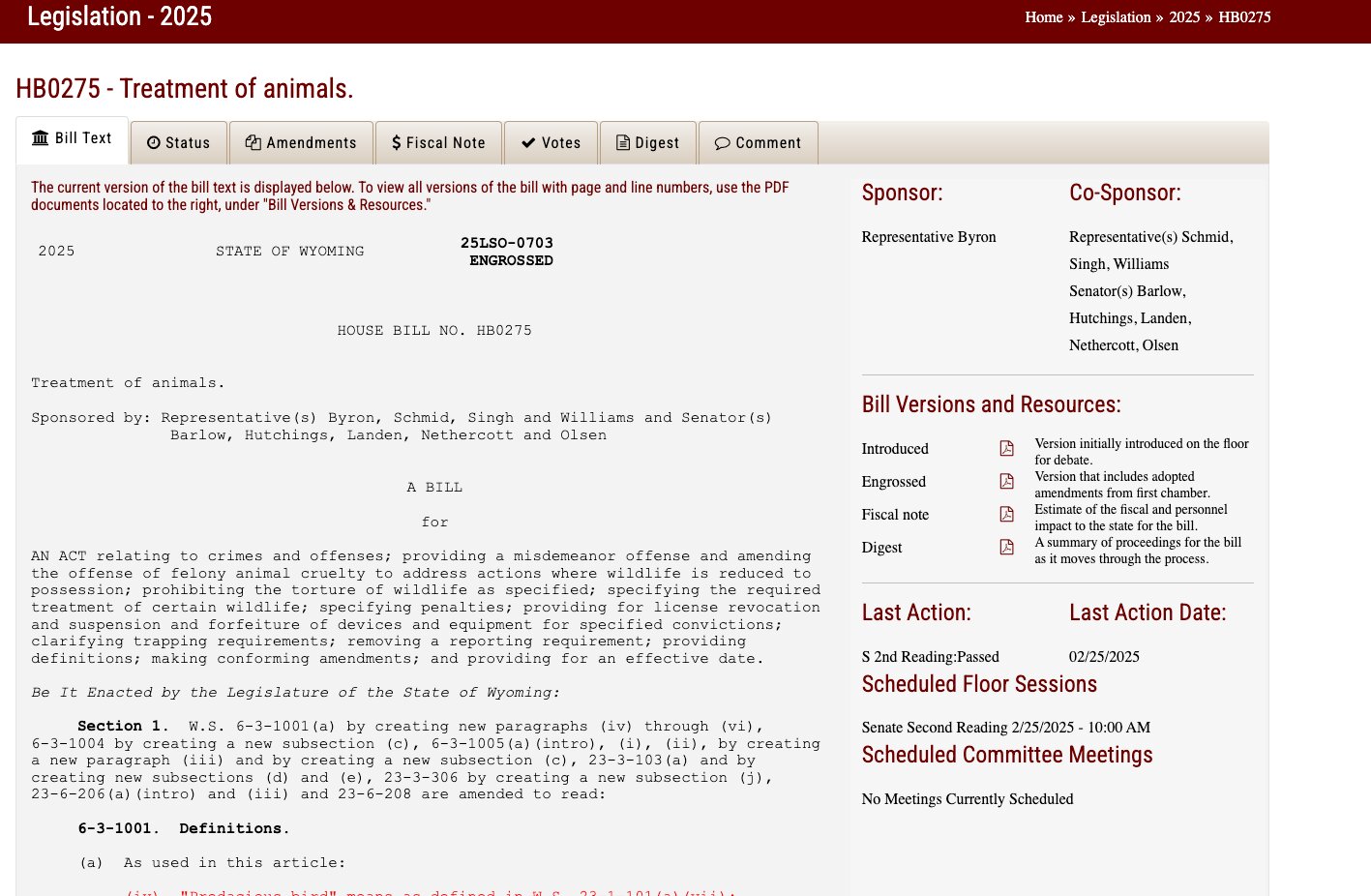Go to Home breadcrumb link
1371x896 pixels.
[1044, 17]
